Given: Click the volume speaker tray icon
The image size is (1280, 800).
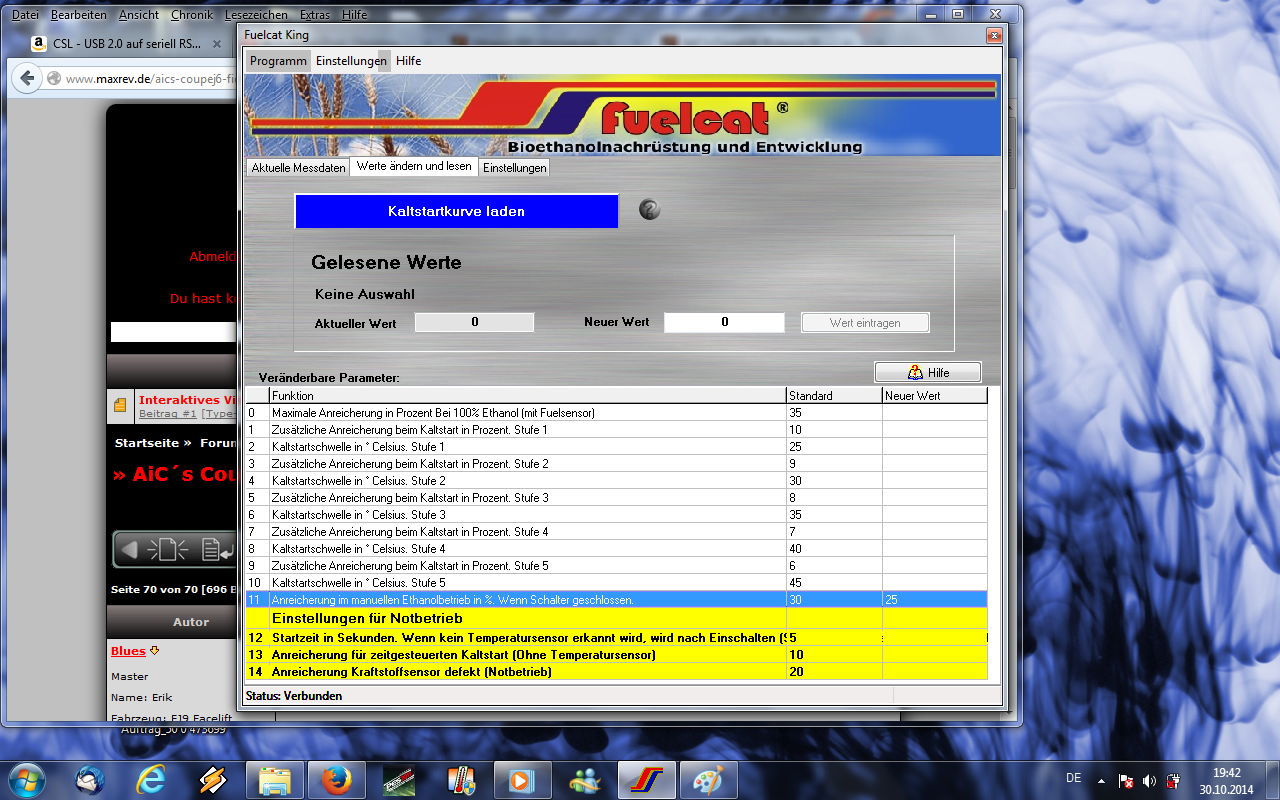Looking at the screenshot, I should click(1149, 780).
